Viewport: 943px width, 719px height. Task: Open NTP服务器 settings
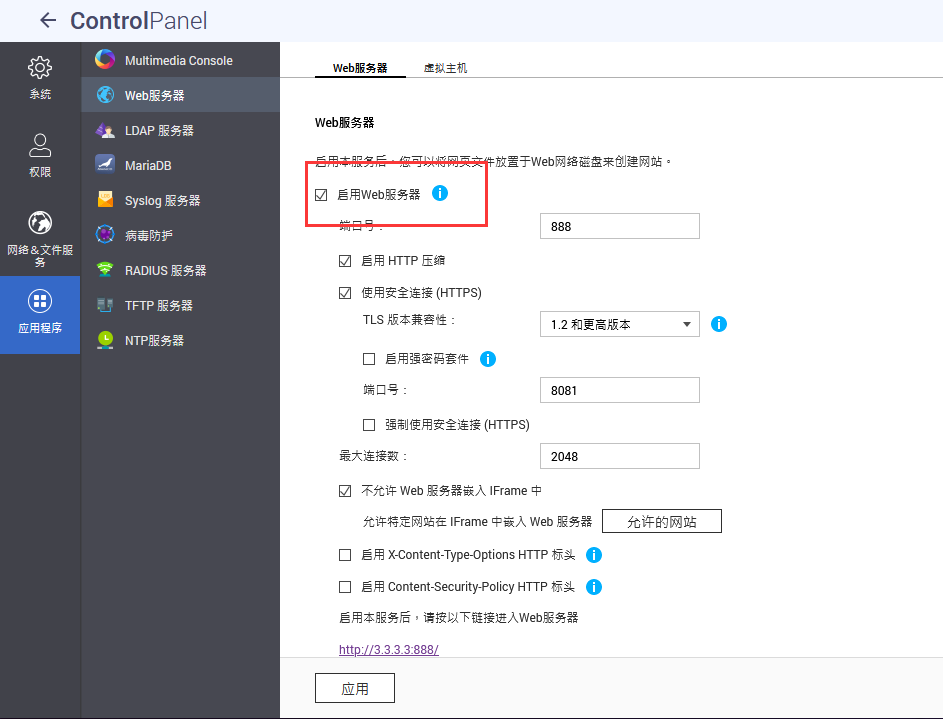165,339
